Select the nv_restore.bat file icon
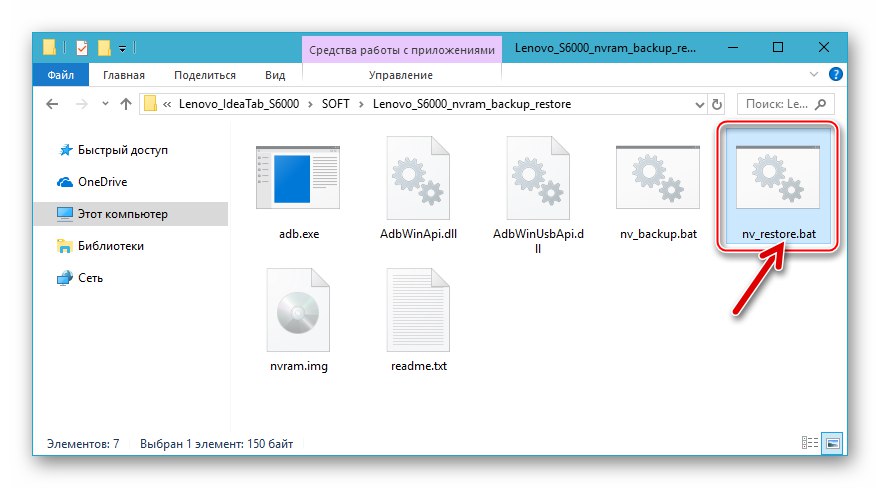Viewport: 880px width, 488px height. tap(778, 177)
